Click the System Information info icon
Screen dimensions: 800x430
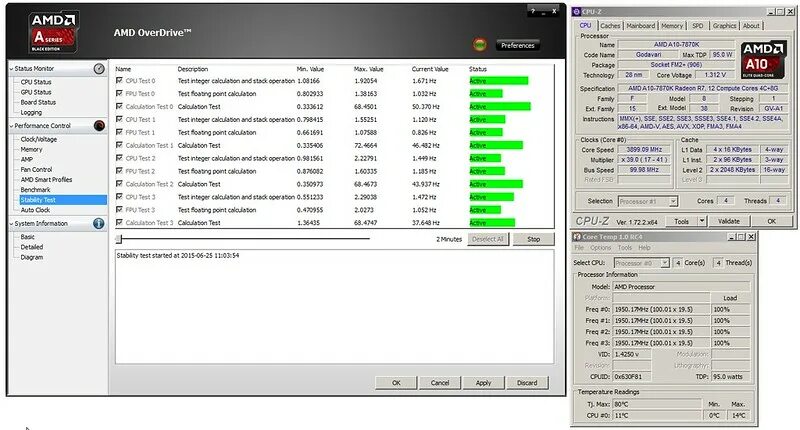99,223
